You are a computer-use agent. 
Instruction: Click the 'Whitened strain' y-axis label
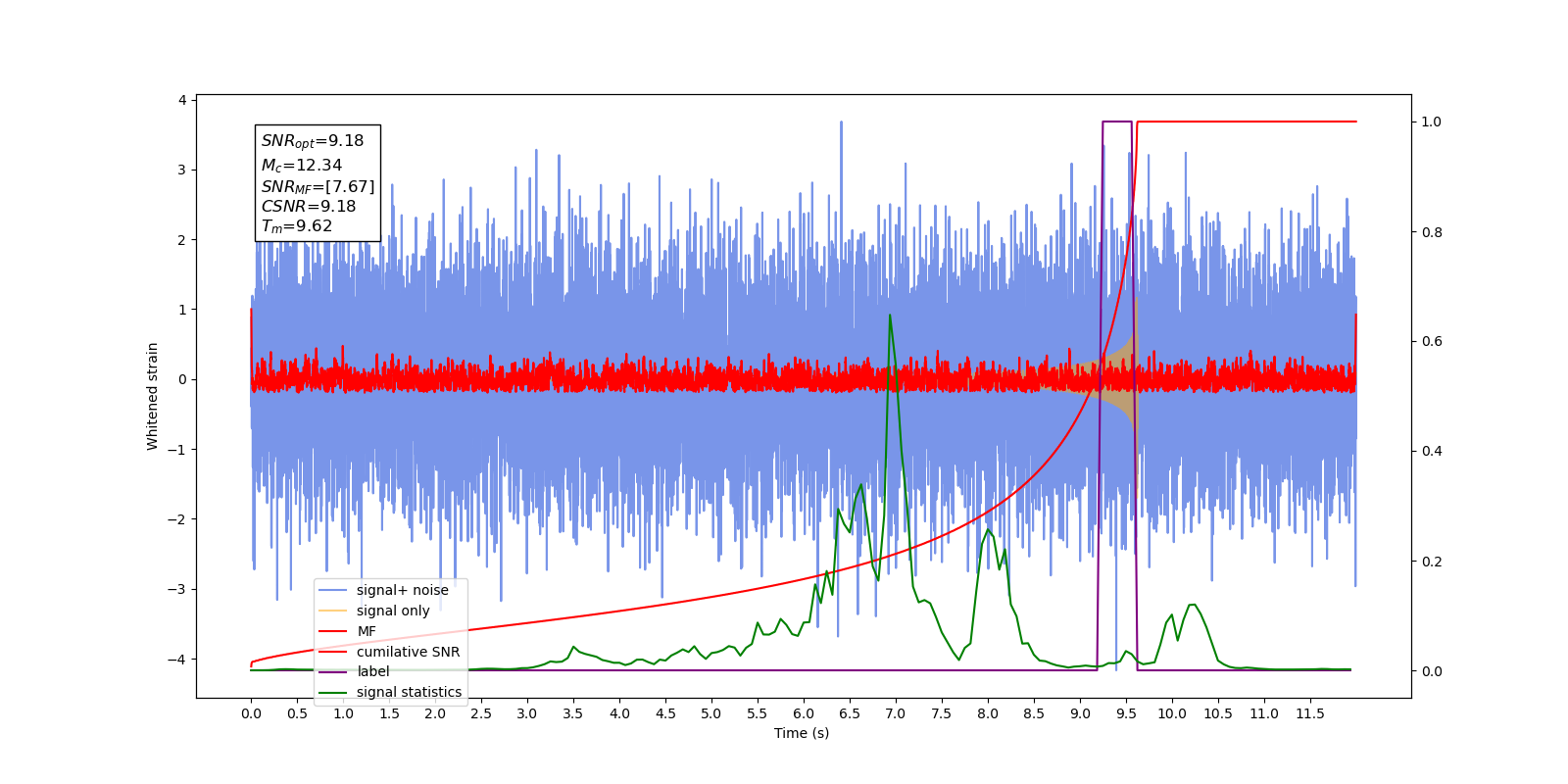[x=152, y=396]
